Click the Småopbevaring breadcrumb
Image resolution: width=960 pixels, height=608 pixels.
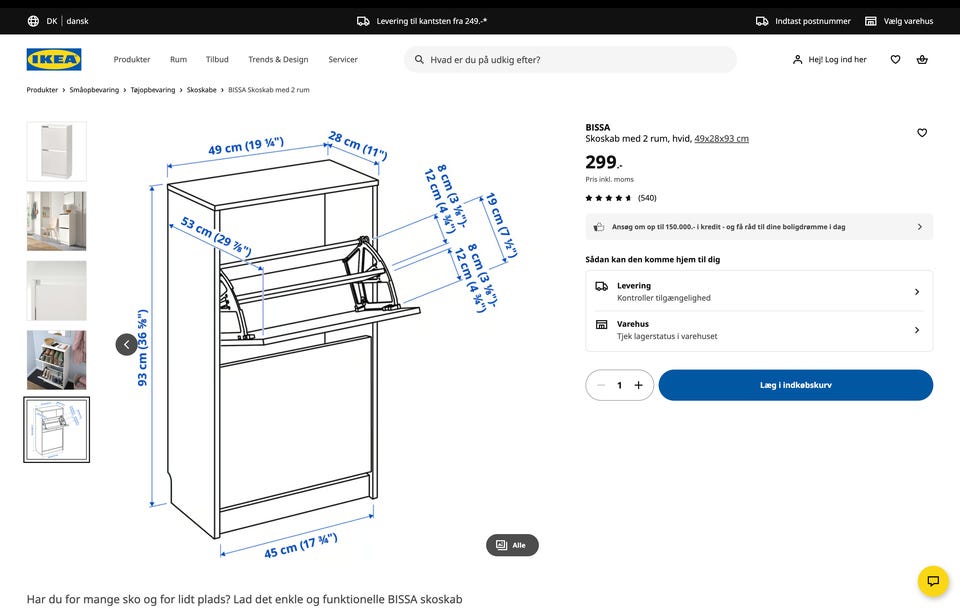pos(94,90)
